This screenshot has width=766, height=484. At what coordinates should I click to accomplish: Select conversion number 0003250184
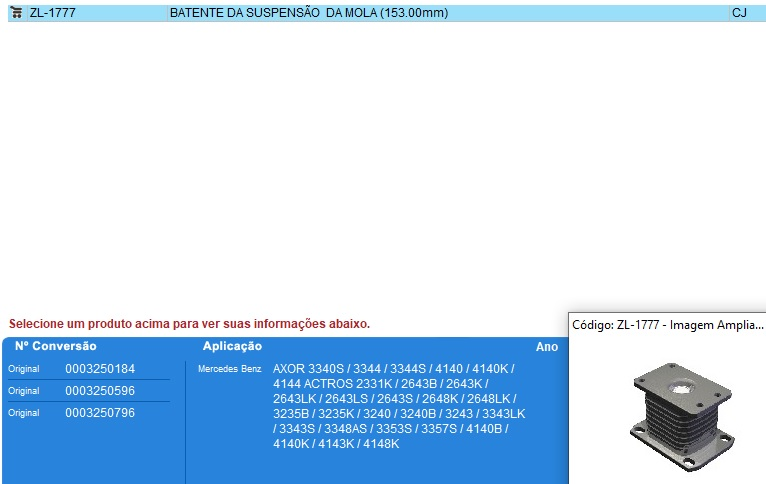coord(100,369)
